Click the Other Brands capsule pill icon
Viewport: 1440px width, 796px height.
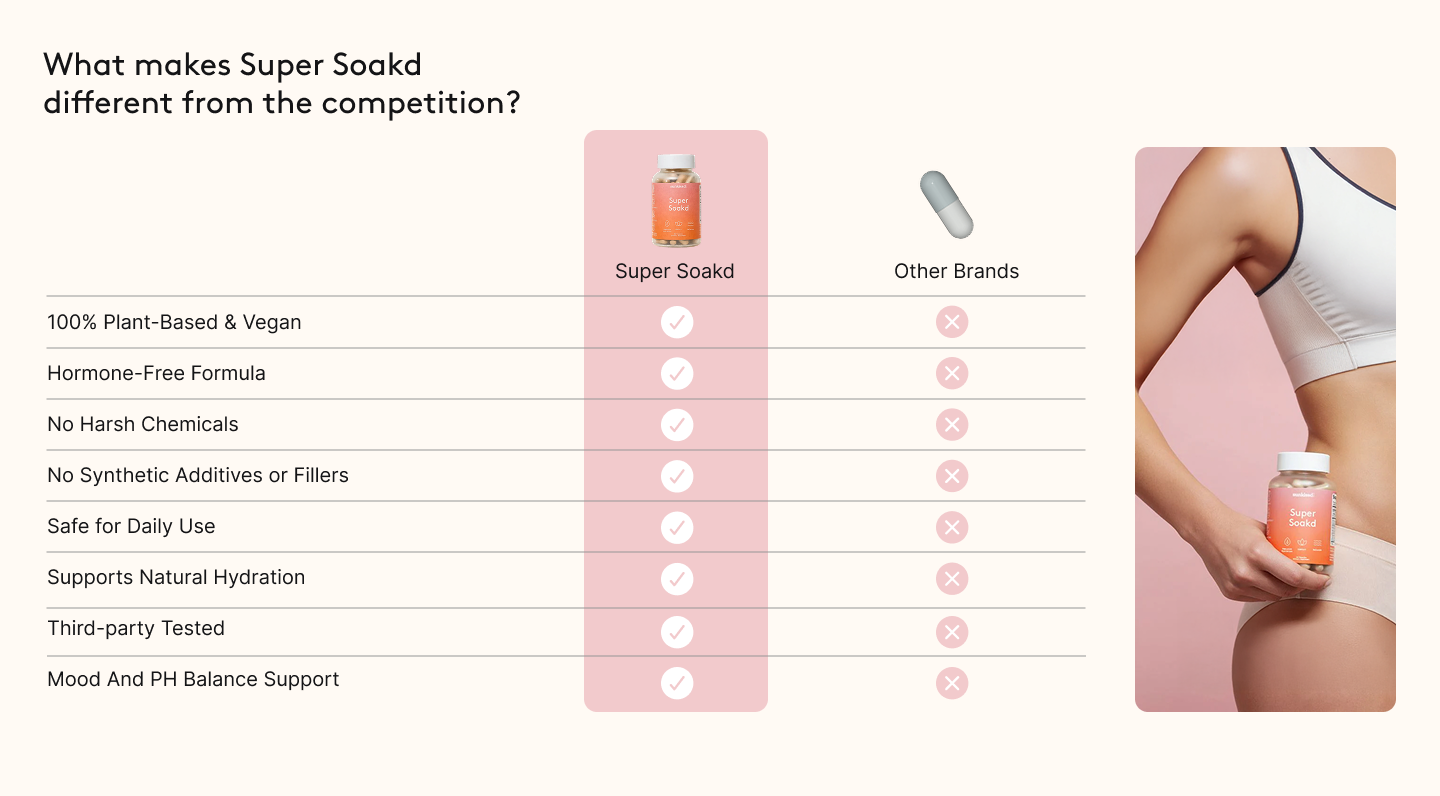pyautogui.click(x=946, y=204)
